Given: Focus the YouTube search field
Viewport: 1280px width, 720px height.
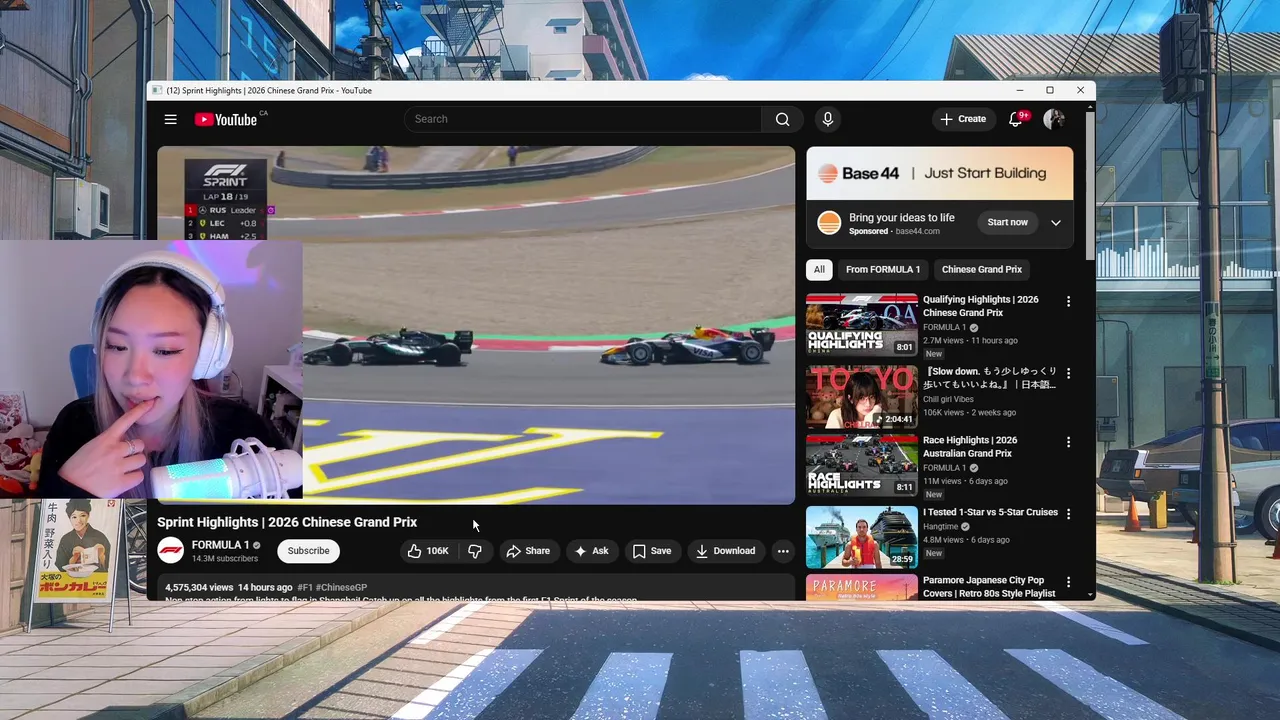Looking at the screenshot, I should click(x=585, y=119).
